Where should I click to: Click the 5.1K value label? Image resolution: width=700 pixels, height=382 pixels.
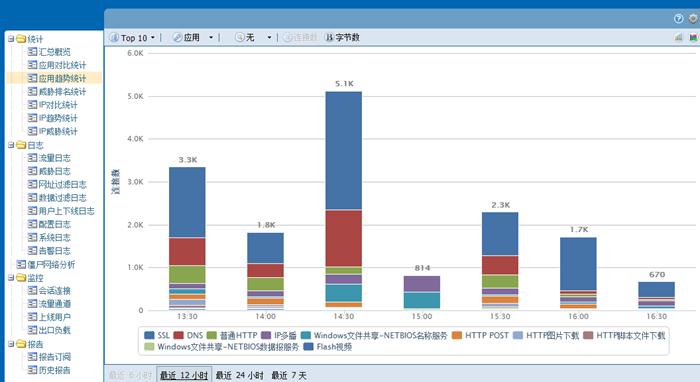click(344, 83)
